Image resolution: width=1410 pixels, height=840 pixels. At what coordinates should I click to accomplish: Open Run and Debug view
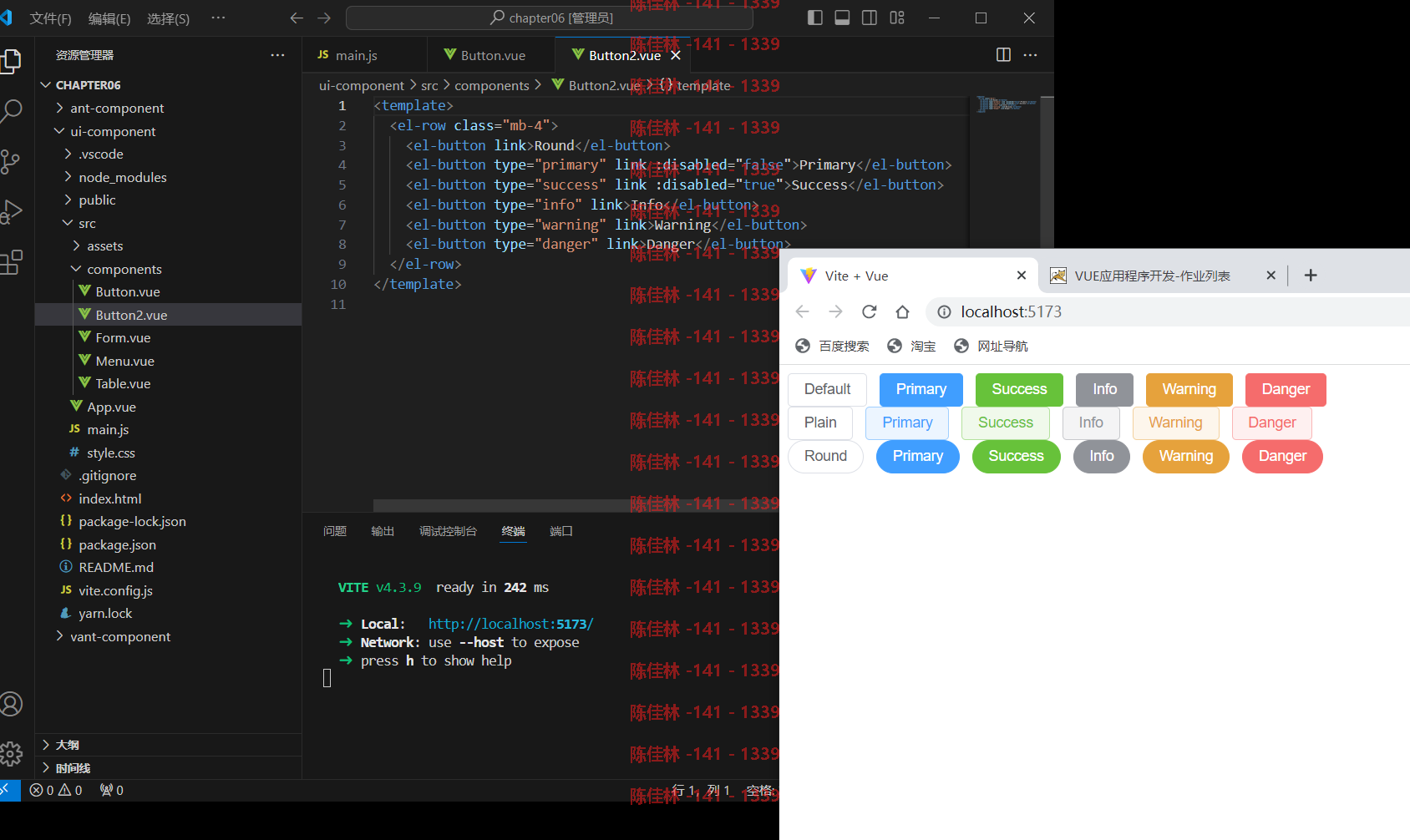(11, 212)
